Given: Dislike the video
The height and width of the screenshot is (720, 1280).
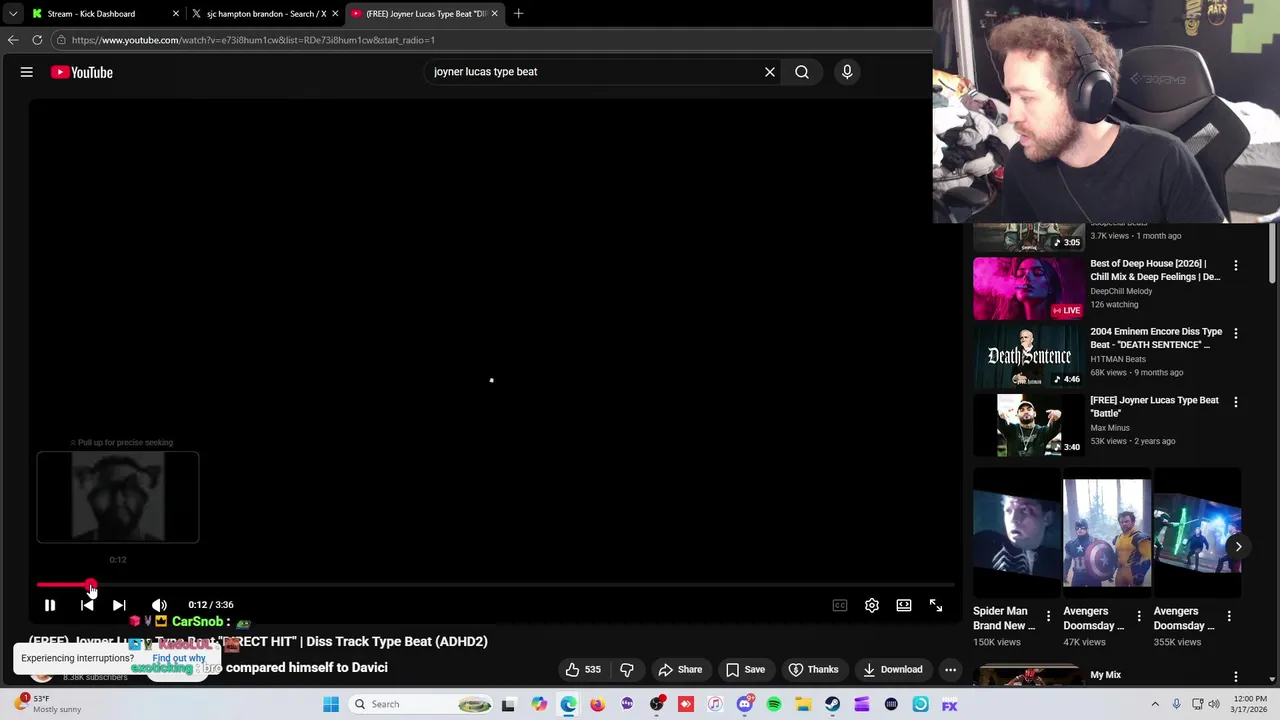Looking at the screenshot, I should tap(627, 669).
